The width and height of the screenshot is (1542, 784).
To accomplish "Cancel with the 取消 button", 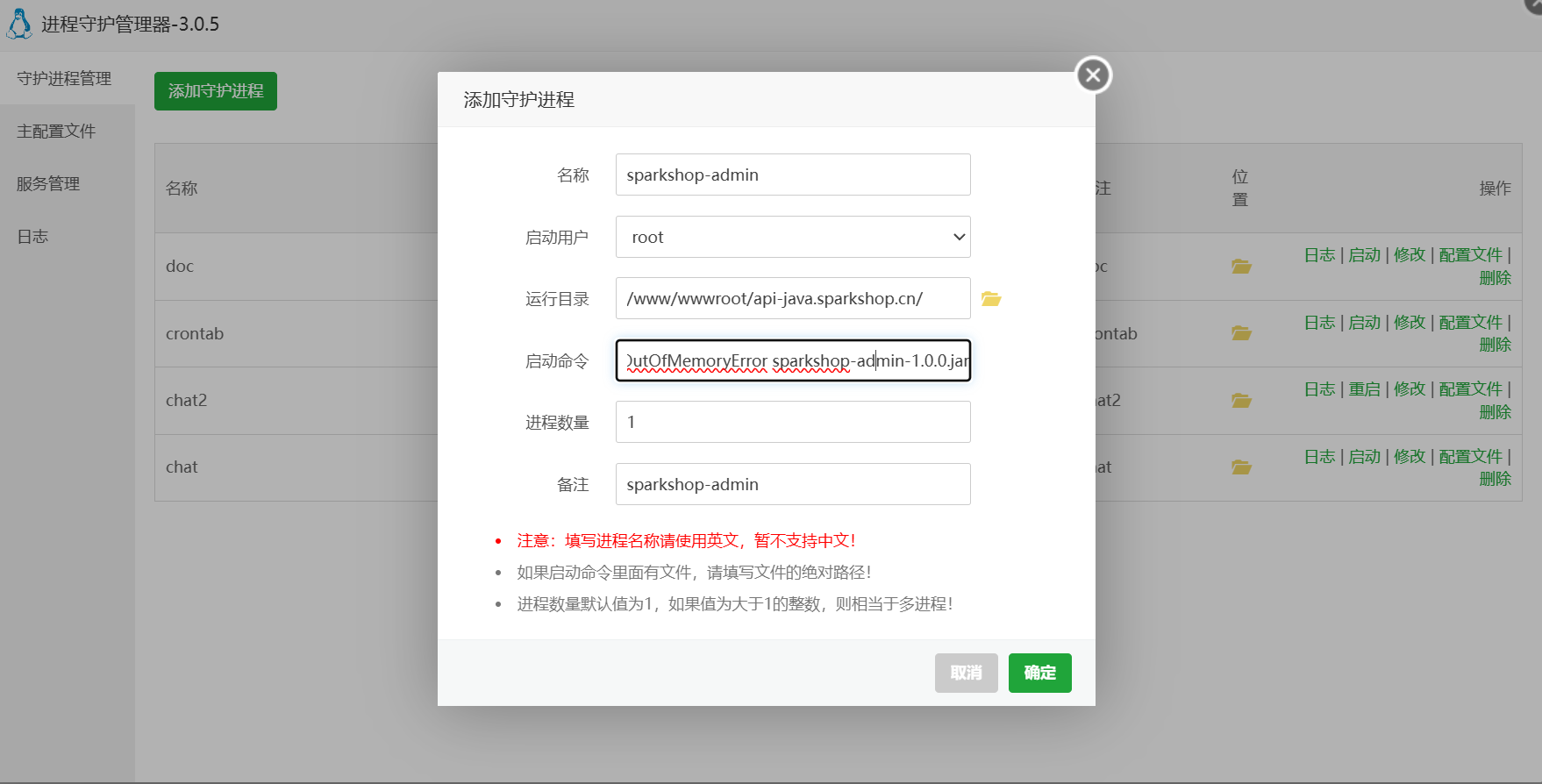I will pyautogui.click(x=967, y=673).
